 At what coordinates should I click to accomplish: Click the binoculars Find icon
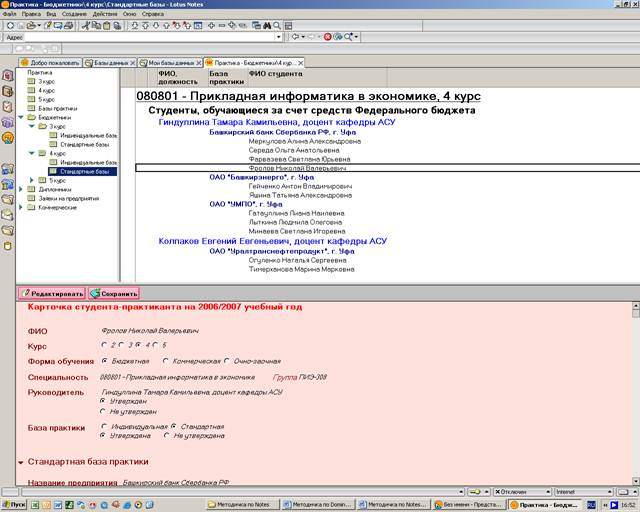pyautogui.click(x=267, y=25)
